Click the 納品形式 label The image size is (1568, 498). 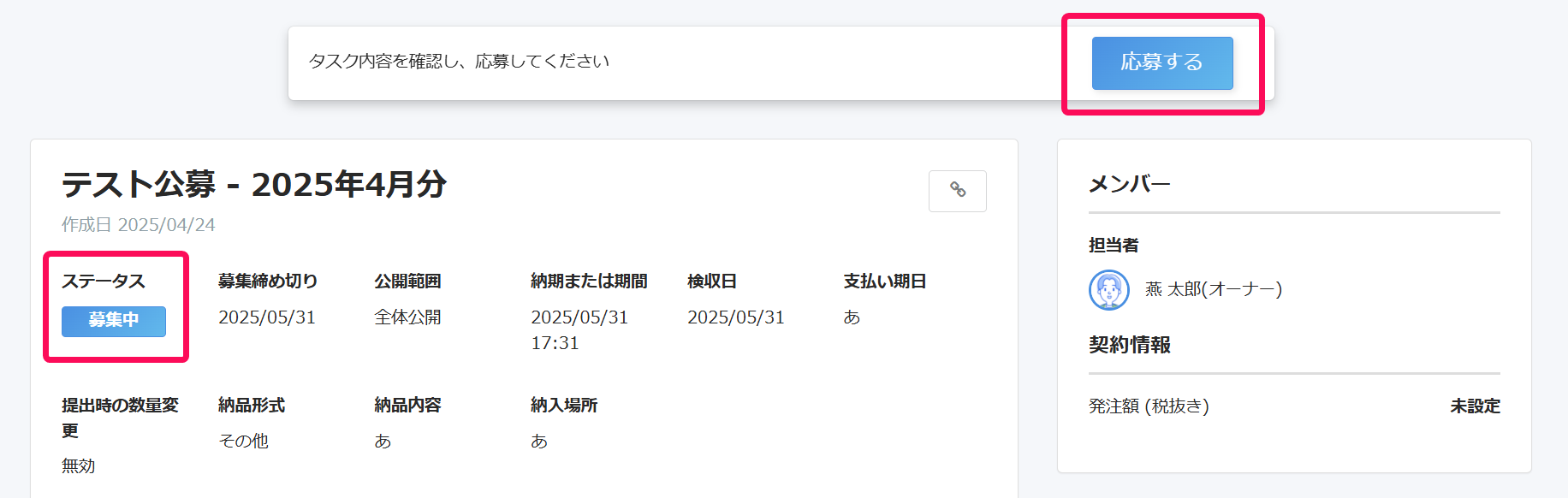pos(252,406)
